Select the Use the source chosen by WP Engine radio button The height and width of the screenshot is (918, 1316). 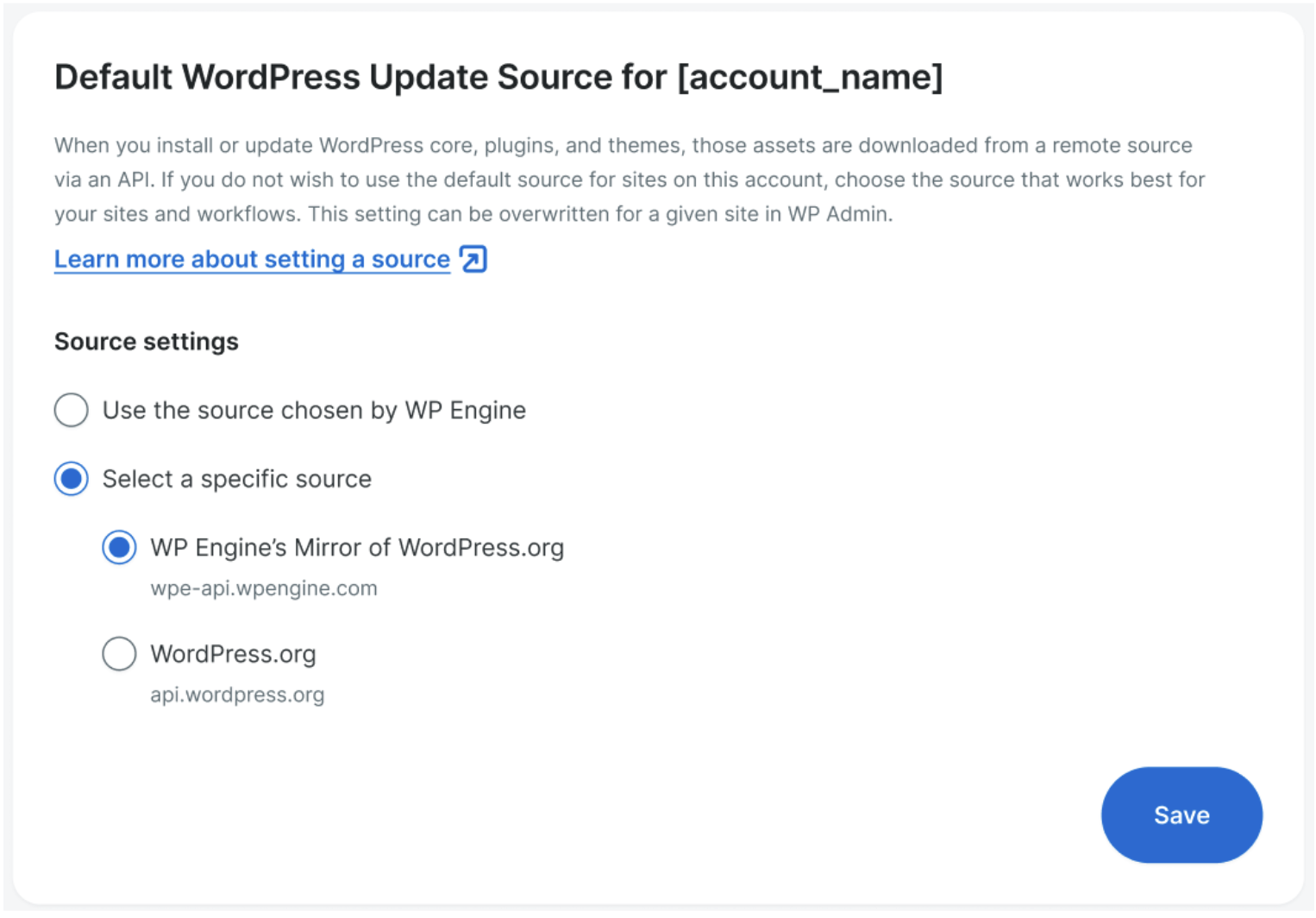pos(72,410)
